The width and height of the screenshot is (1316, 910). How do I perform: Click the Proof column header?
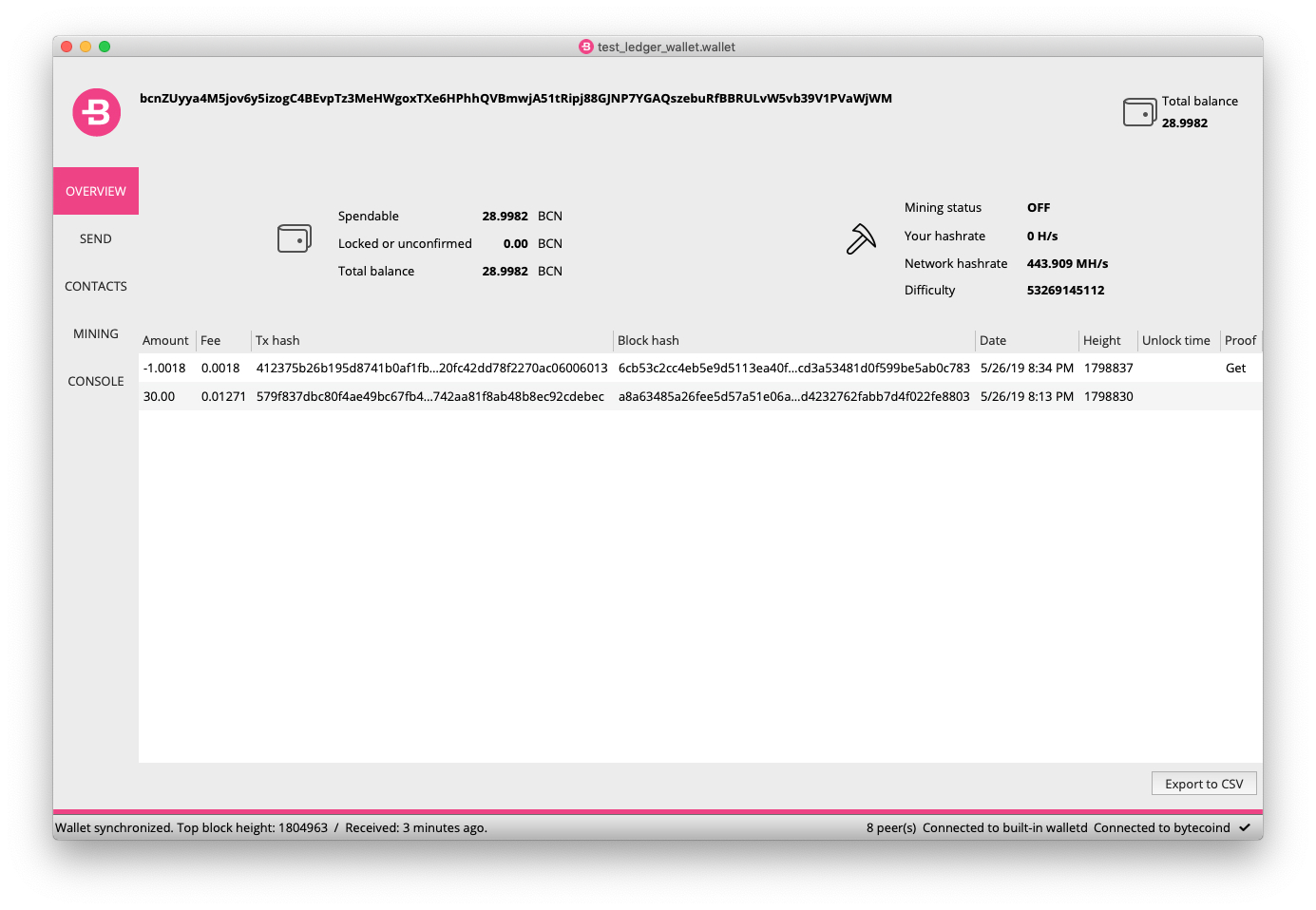click(x=1241, y=340)
